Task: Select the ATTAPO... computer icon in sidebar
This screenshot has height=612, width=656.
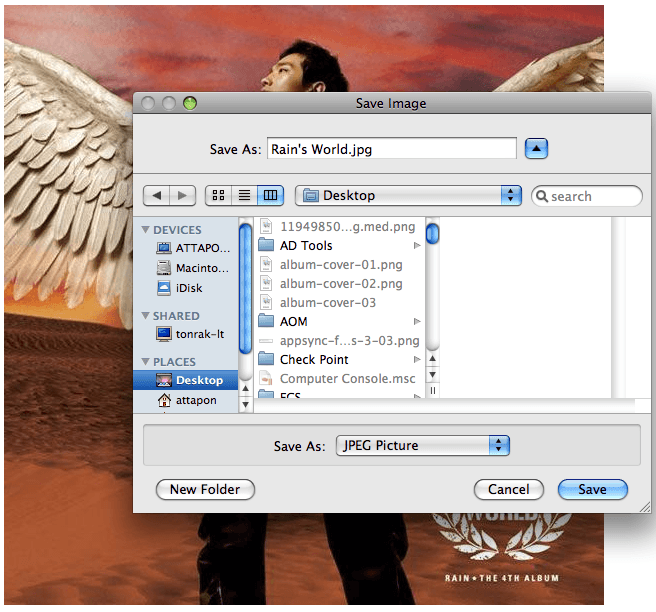Action: pos(164,248)
